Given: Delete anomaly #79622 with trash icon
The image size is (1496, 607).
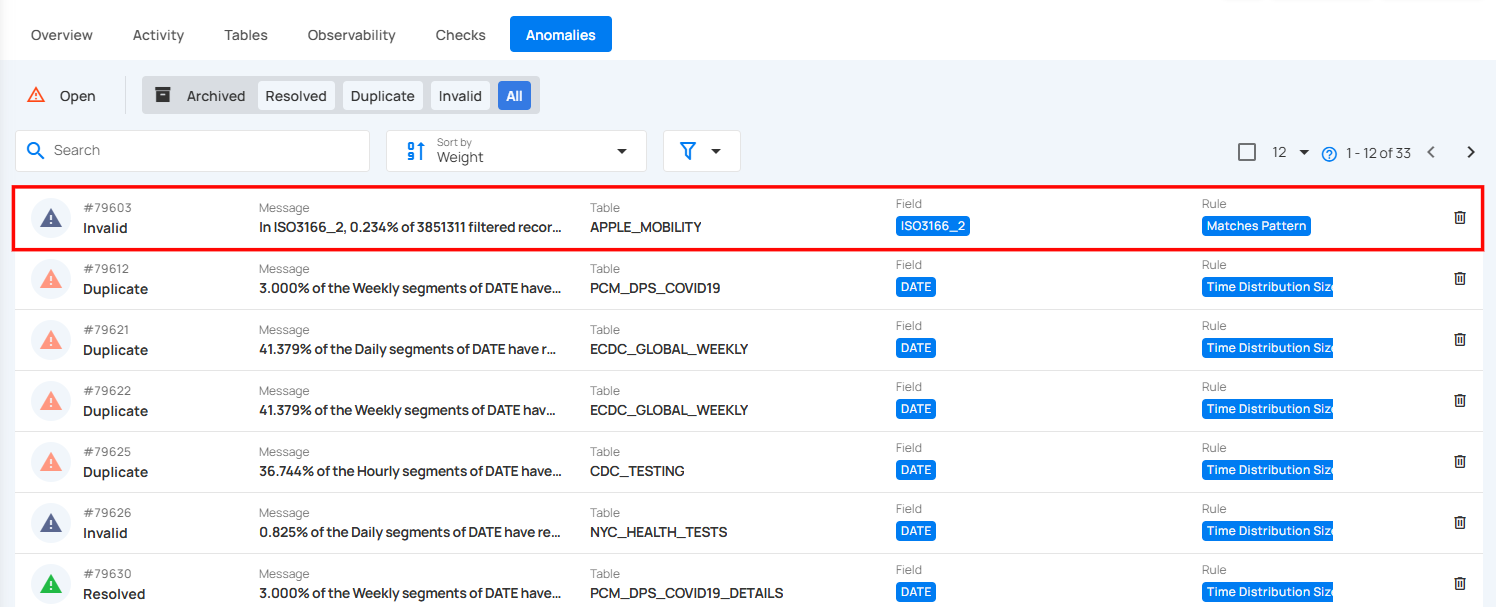Looking at the screenshot, I should pos(1459,400).
